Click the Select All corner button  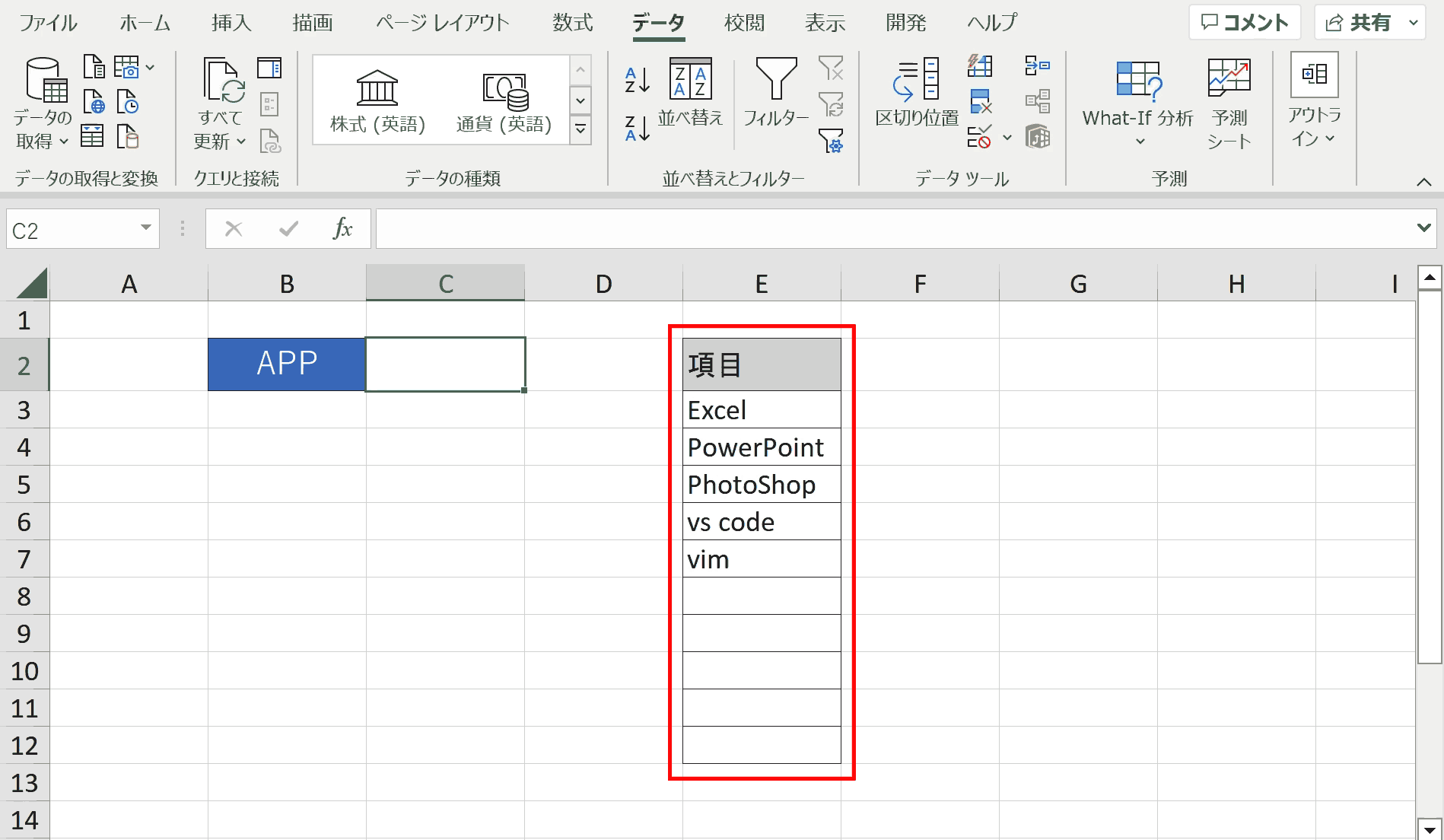[31, 283]
